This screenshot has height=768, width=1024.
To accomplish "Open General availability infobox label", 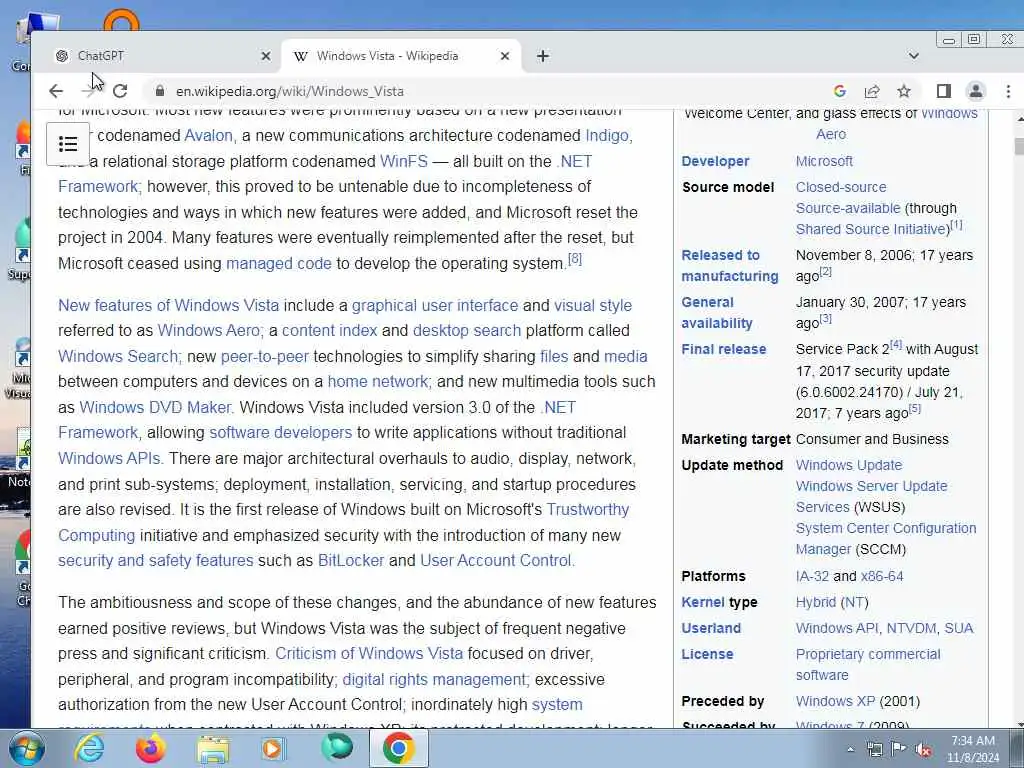I will [x=717, y=313].
